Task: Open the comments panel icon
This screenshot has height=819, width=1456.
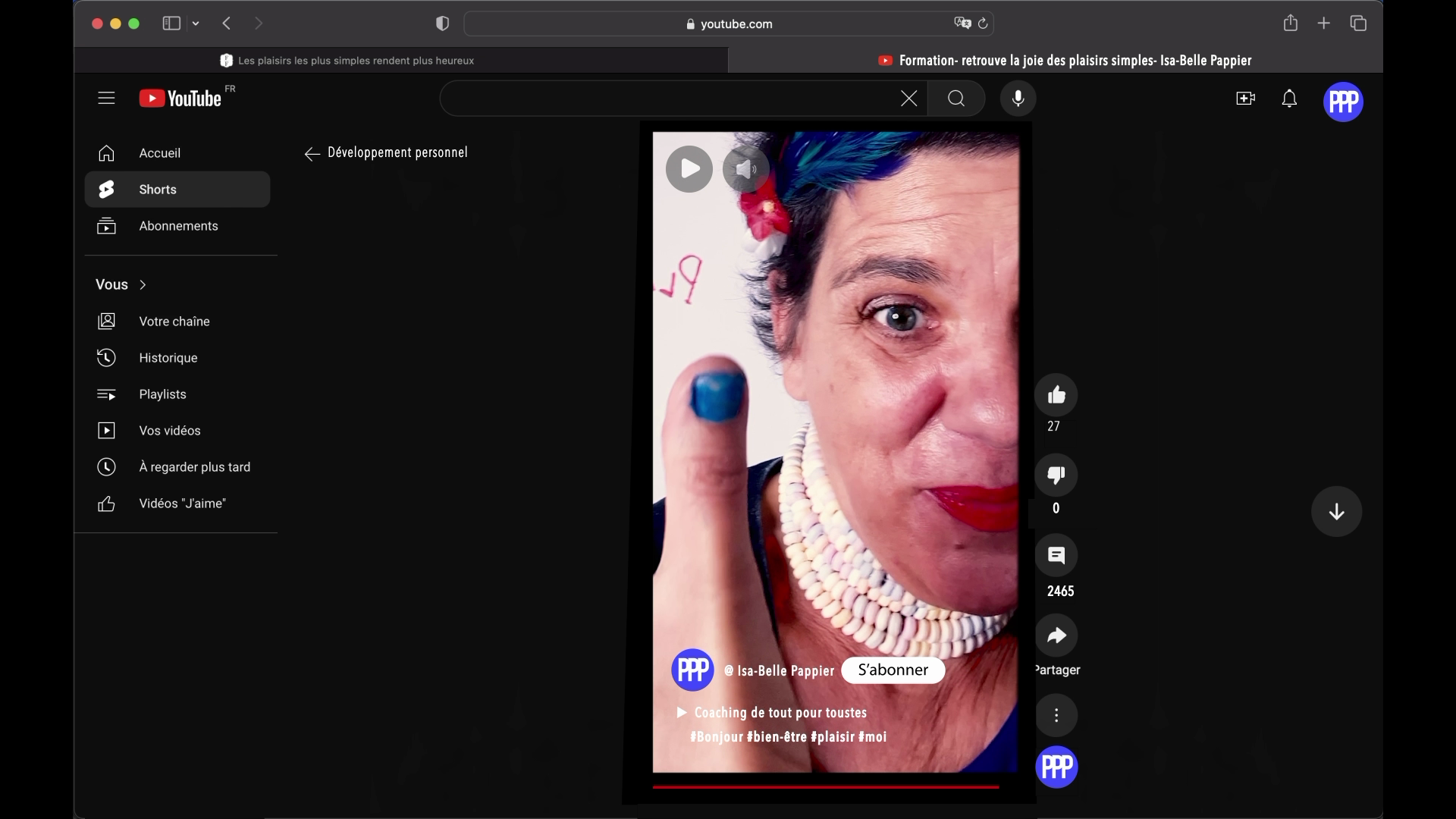Action: pos(1056,555)
